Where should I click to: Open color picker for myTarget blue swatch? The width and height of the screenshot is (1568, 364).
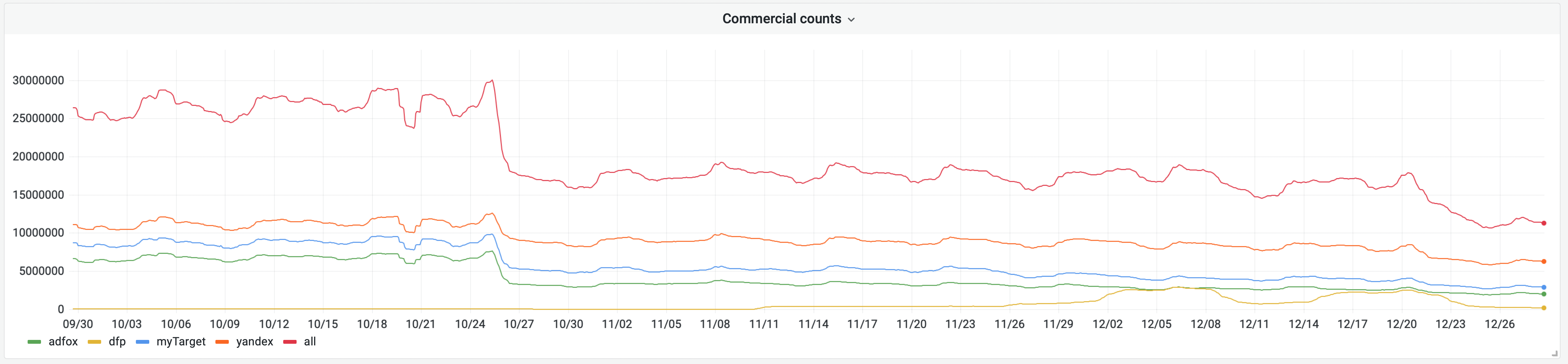point(142,342)
